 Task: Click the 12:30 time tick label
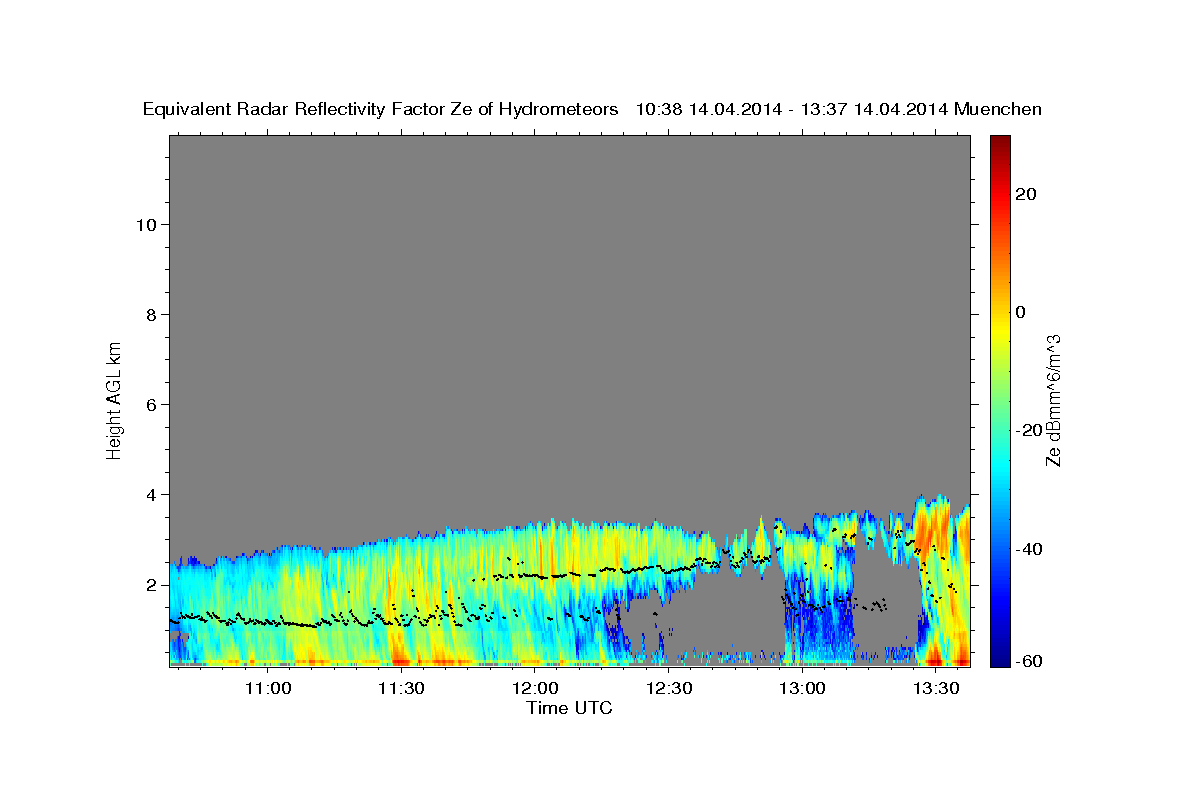click(x=669, y=688)
